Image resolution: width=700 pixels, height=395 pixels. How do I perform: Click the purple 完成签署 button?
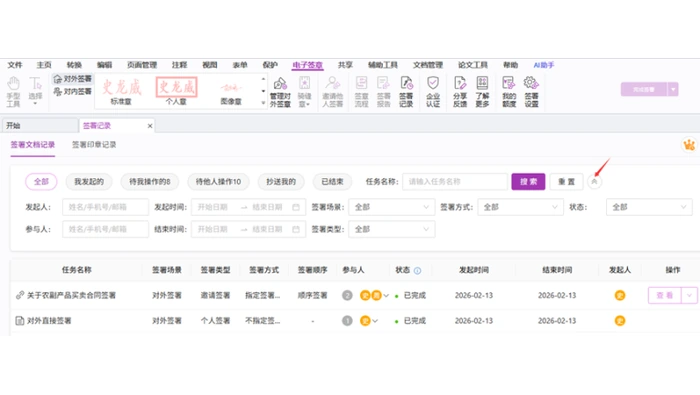pyautogui.click(x=644, y=89)
